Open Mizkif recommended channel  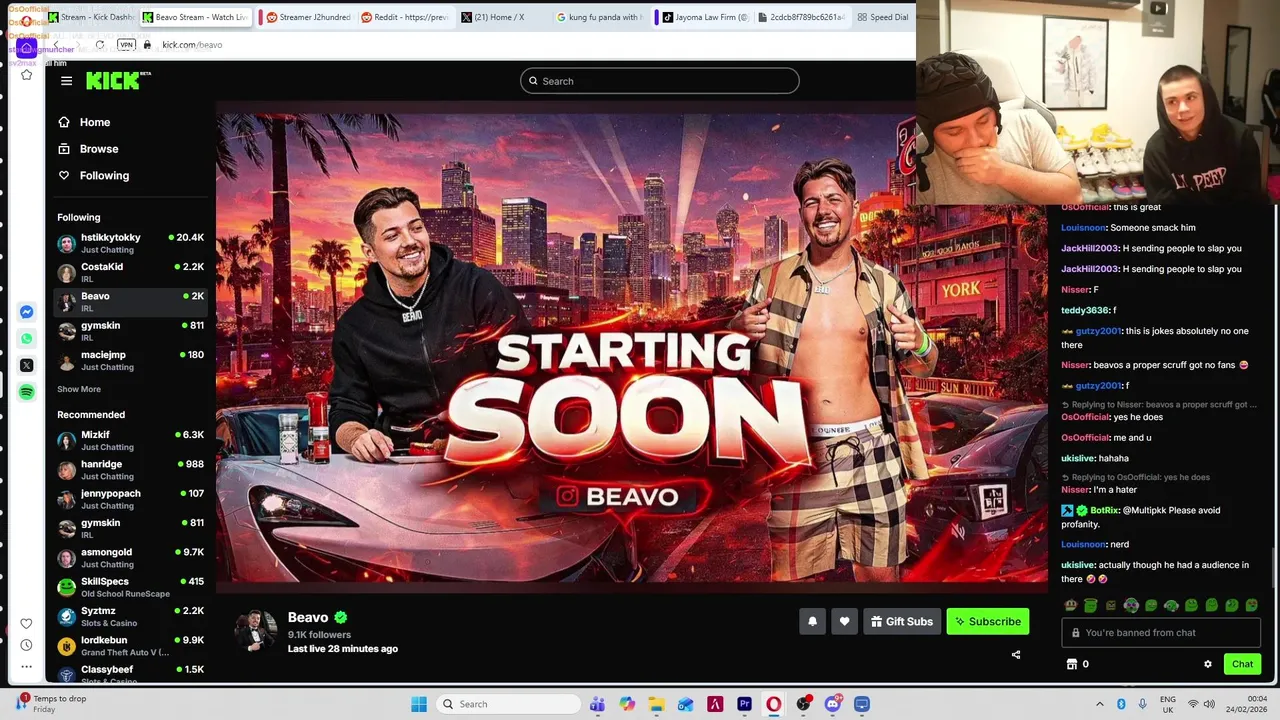coord(130,440)
